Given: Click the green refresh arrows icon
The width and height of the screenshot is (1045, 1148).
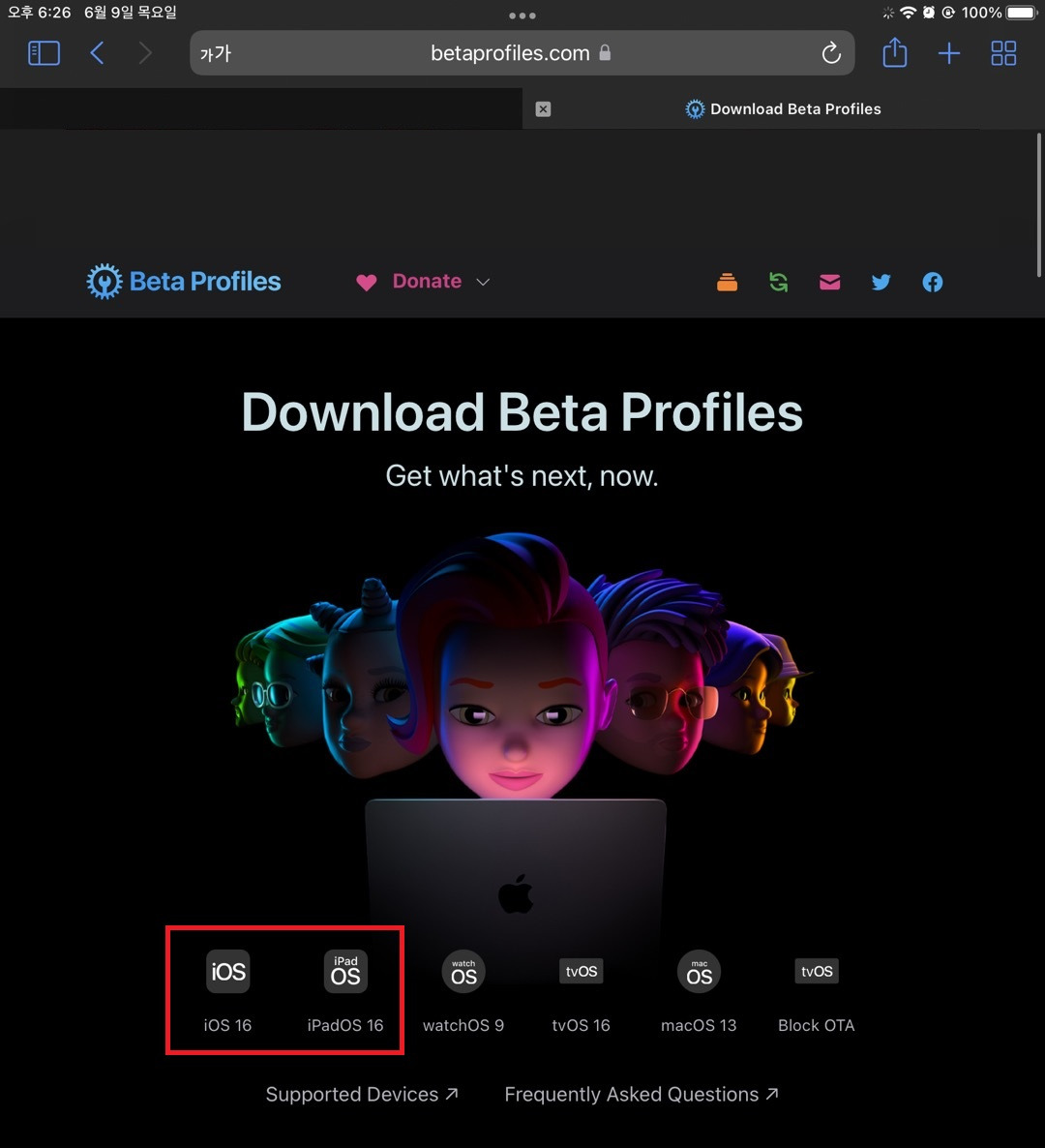Looking at the screenshot, I should [779, 282].
